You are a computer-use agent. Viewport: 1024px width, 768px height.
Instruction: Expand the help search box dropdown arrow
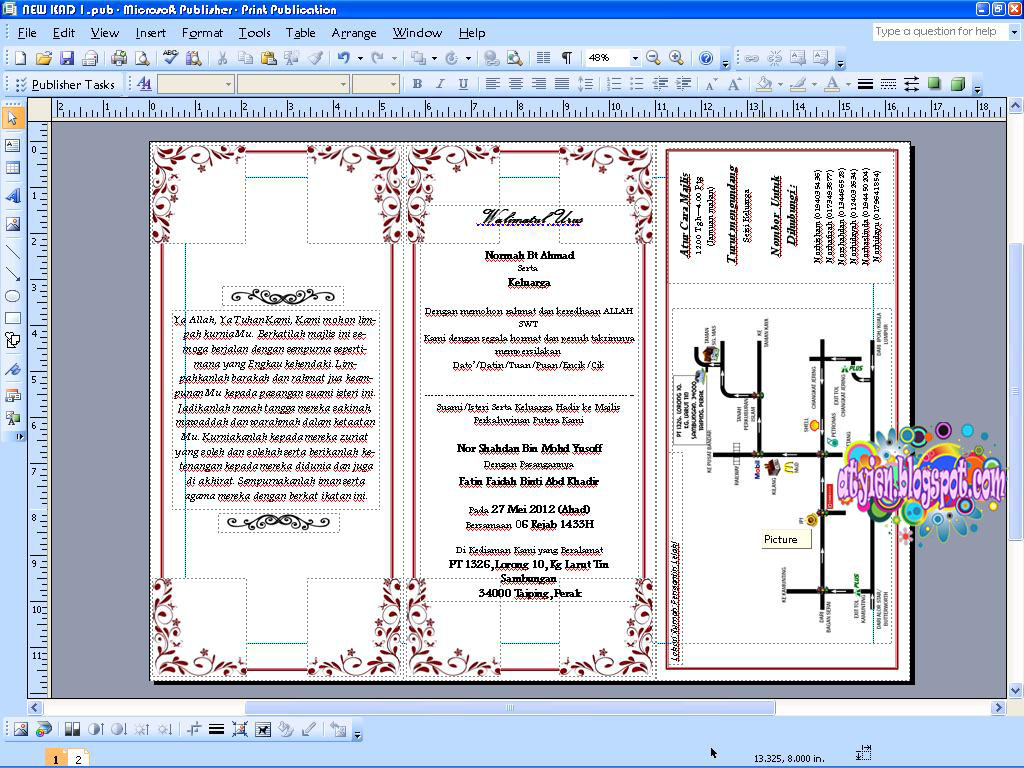1014,31
